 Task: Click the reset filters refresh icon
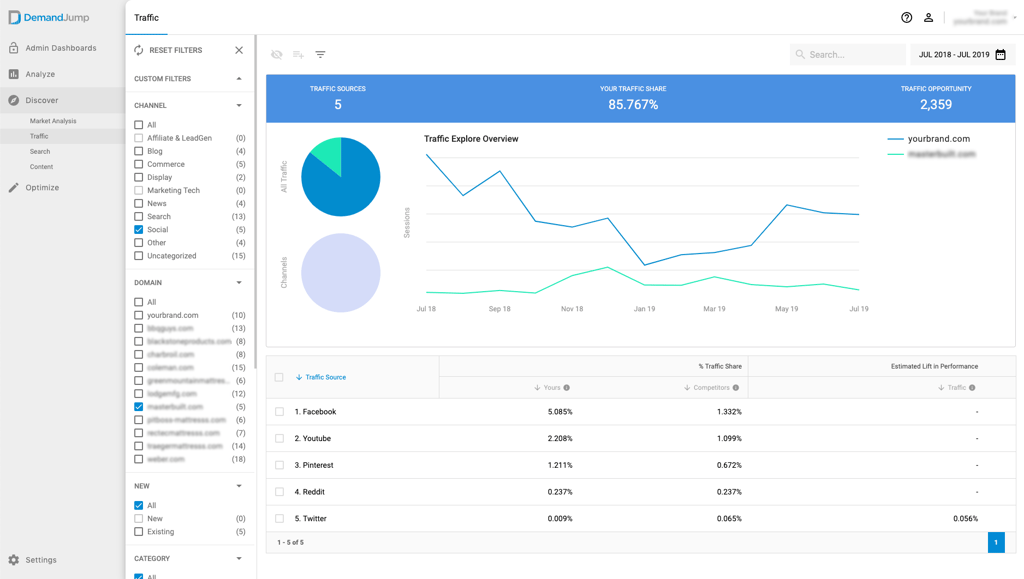coord(138,50)
